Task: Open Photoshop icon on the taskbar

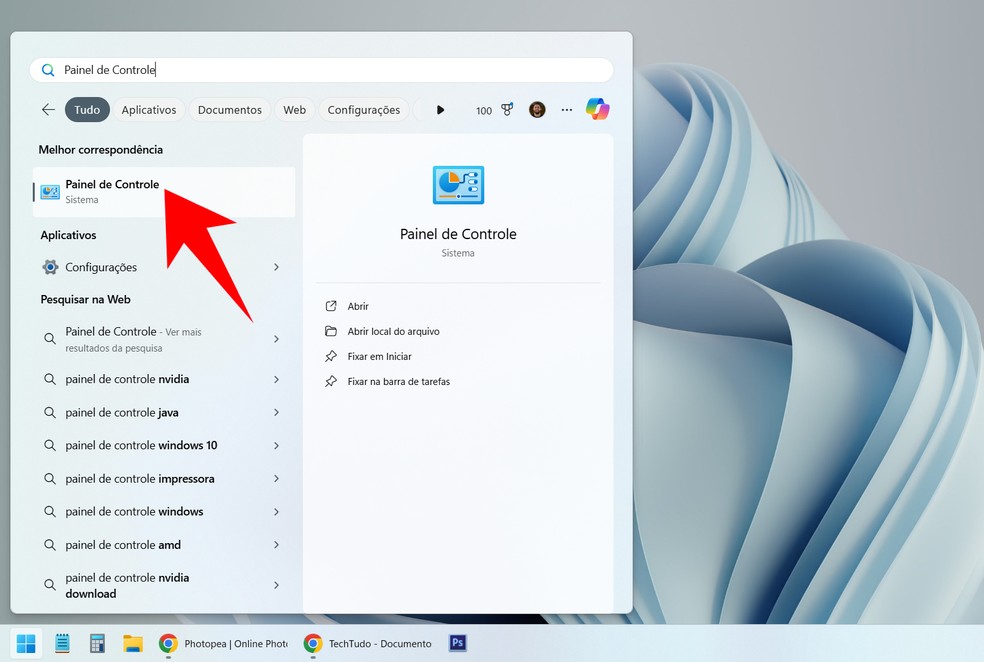Action: (458, 643)
